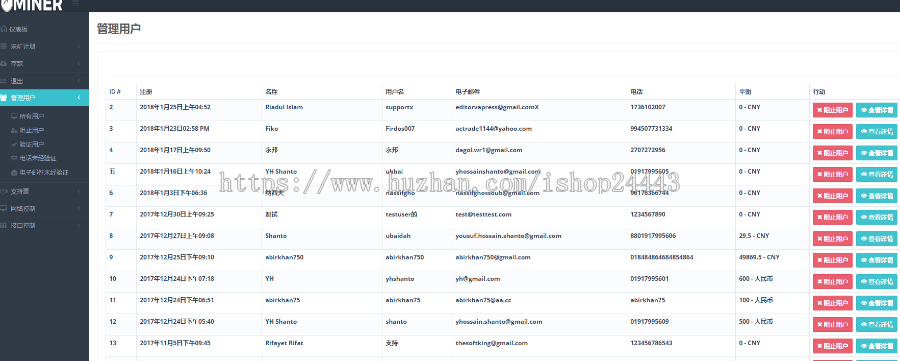Expand chevron next to 接口控制
This screenshot has height=361, width=900.
tap(79, 226)
